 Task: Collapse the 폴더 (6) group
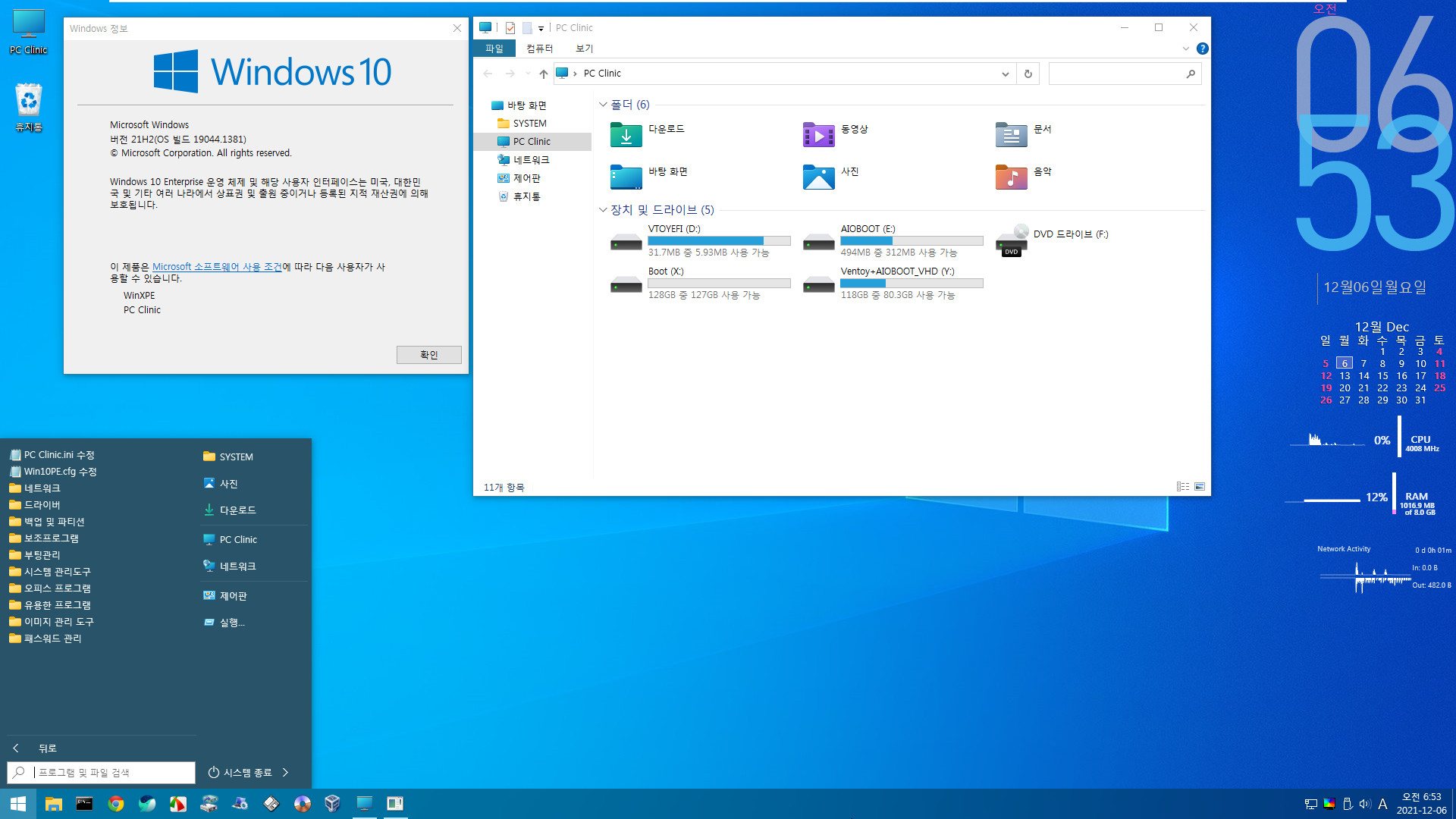pos(603,105)
